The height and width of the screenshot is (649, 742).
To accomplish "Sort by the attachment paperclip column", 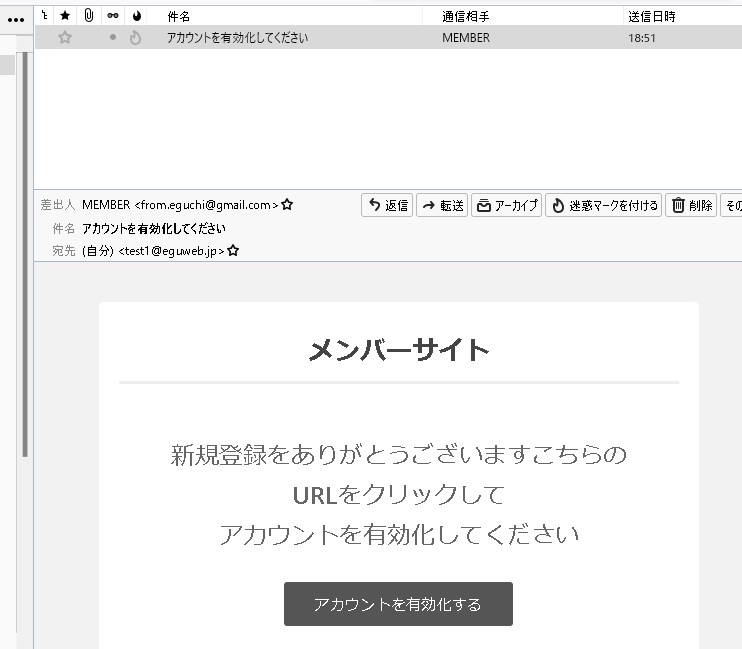I will (89, 16).
